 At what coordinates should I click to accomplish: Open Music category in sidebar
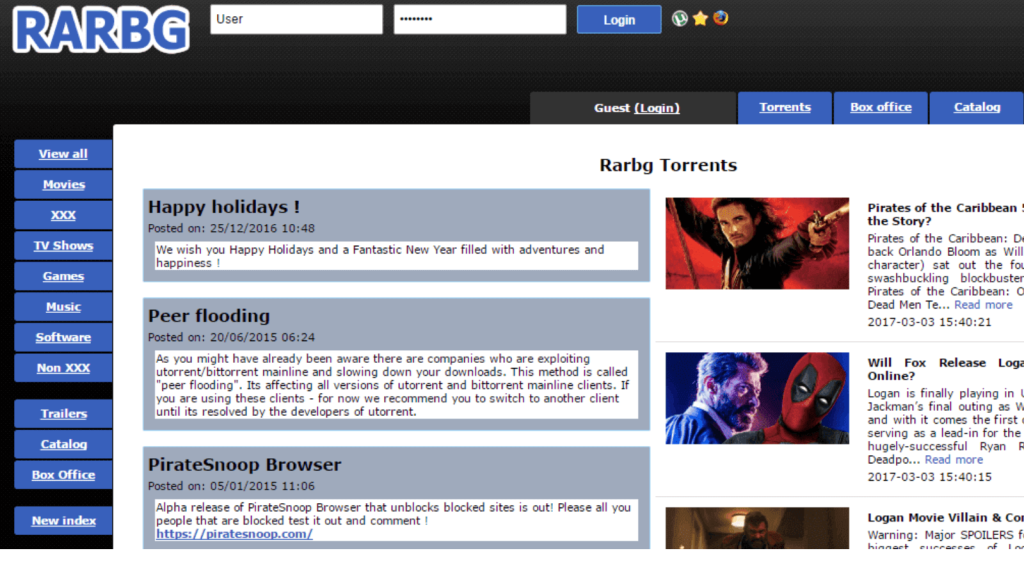pyautogui.click(x=63, y=307)
